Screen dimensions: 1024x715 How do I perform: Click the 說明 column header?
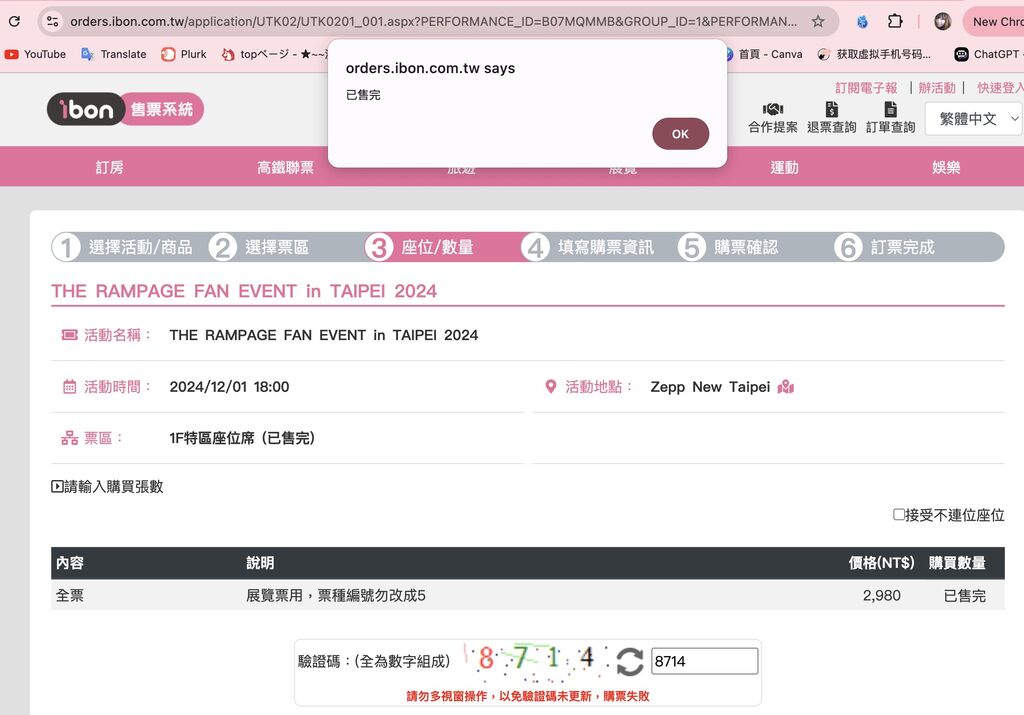[x=260, y=563]
